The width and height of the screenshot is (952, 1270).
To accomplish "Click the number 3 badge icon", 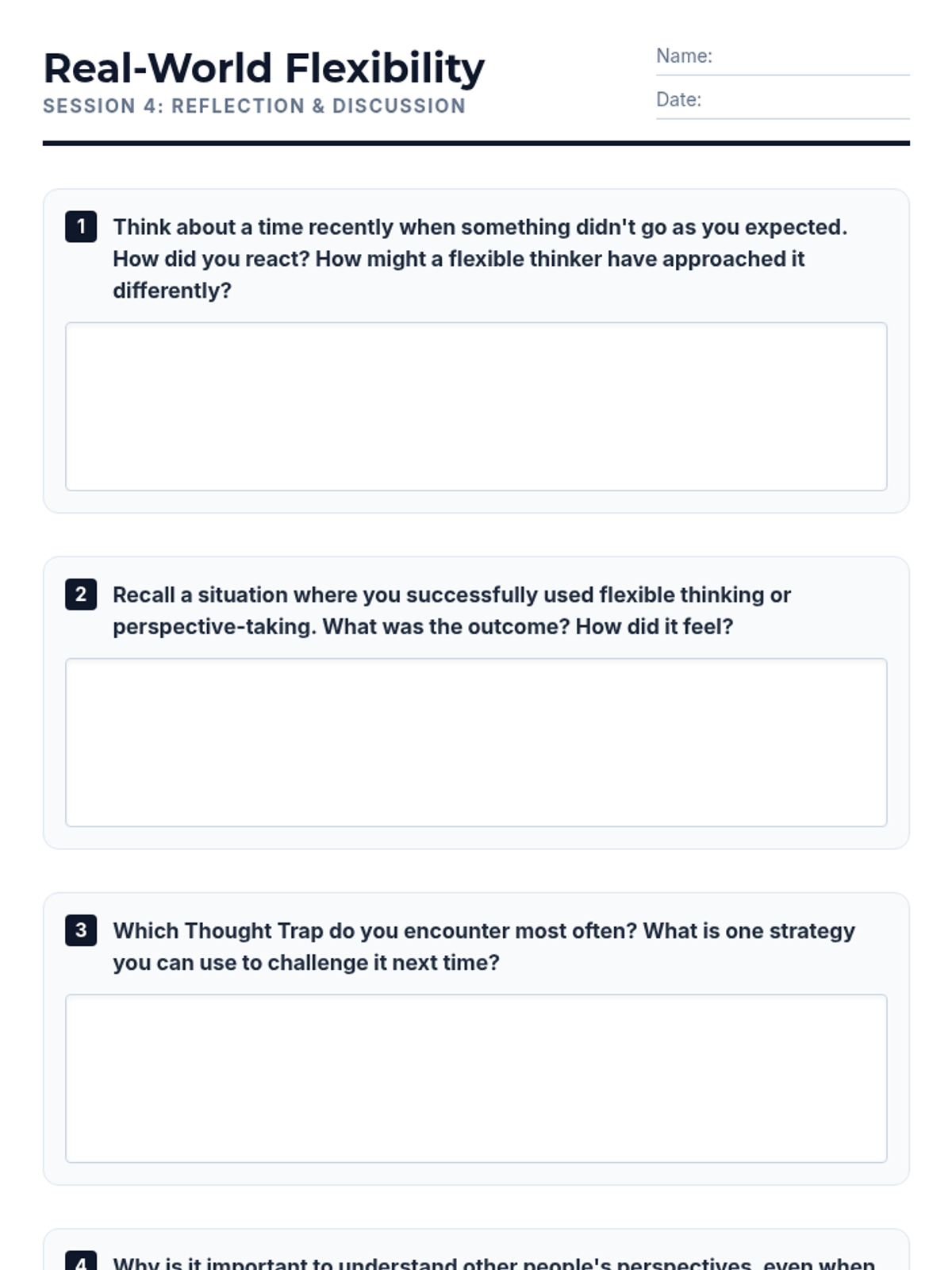I will (x=81, y=930).
